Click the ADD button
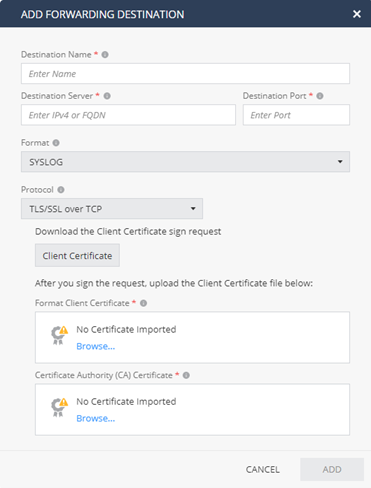The image size is (371, 488). pos(332,469)
